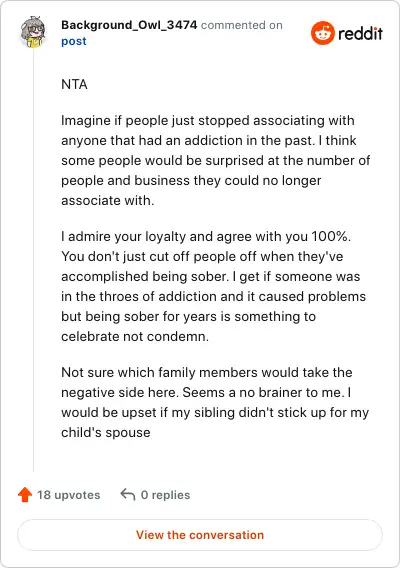This screenshot has width=400, height=568.
Task: Click the paragraph starting "I admire your loyalty"
Action: (x=214, y=286)
